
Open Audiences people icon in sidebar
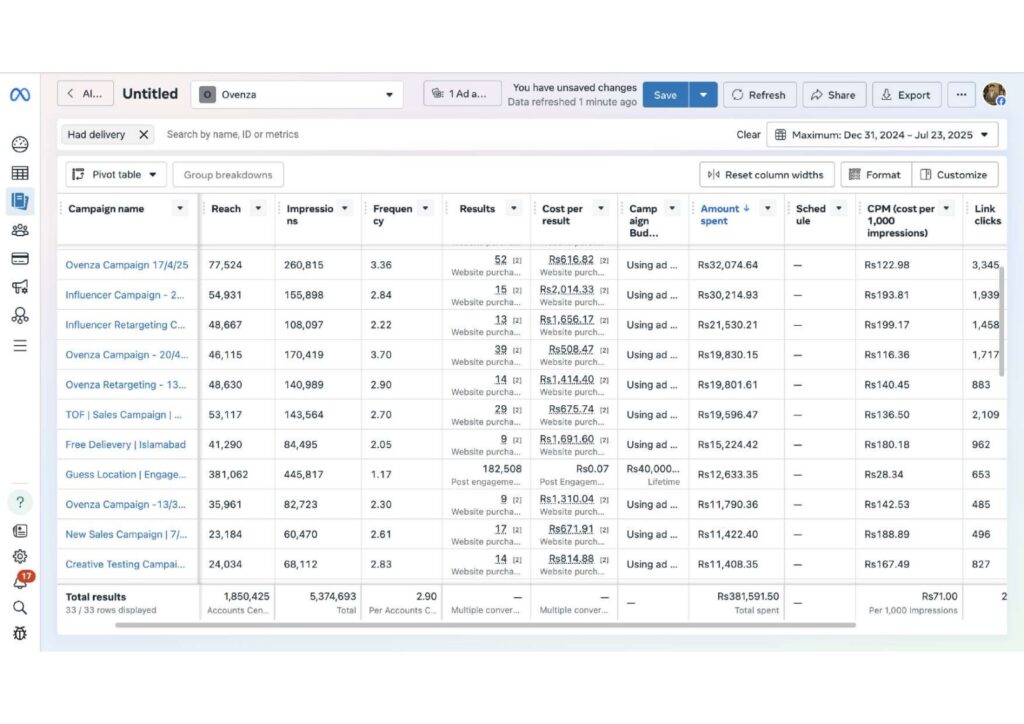coord(20,230)
